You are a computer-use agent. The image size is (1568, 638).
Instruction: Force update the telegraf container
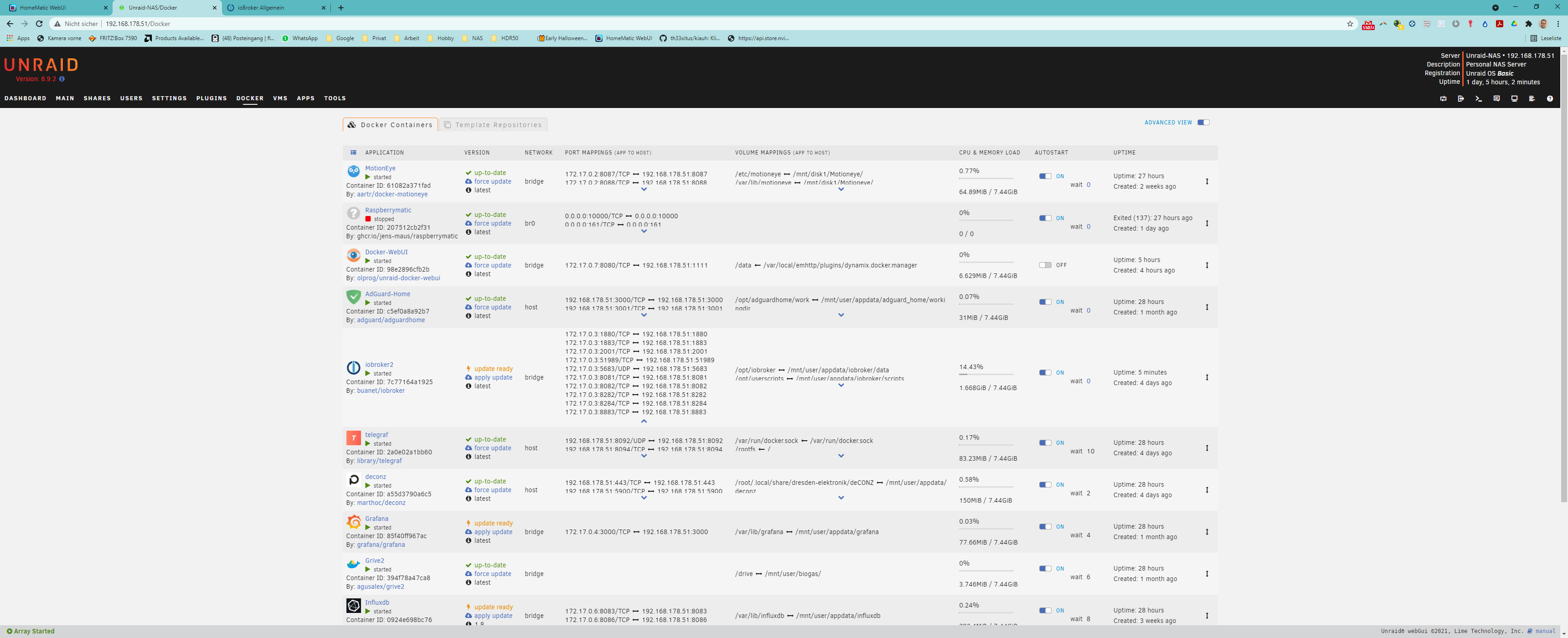tap(492, 448)
